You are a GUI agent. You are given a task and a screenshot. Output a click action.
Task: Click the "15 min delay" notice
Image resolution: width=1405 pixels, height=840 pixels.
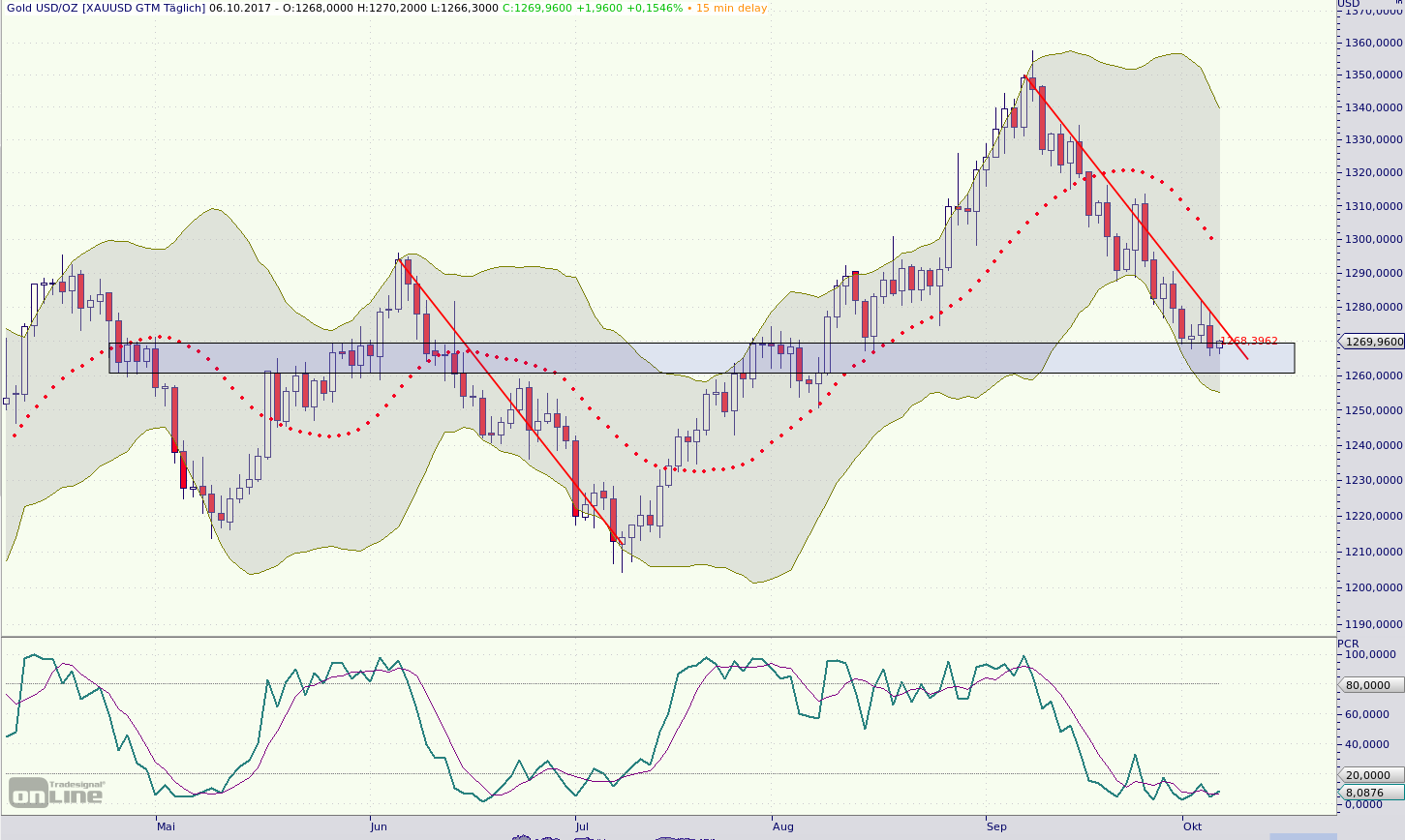point(732,8)
